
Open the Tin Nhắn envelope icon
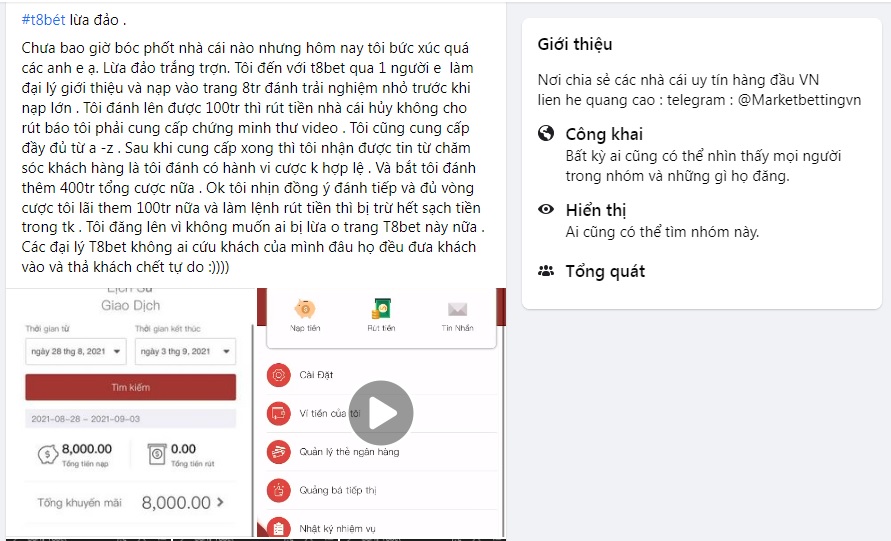[457, 309]
